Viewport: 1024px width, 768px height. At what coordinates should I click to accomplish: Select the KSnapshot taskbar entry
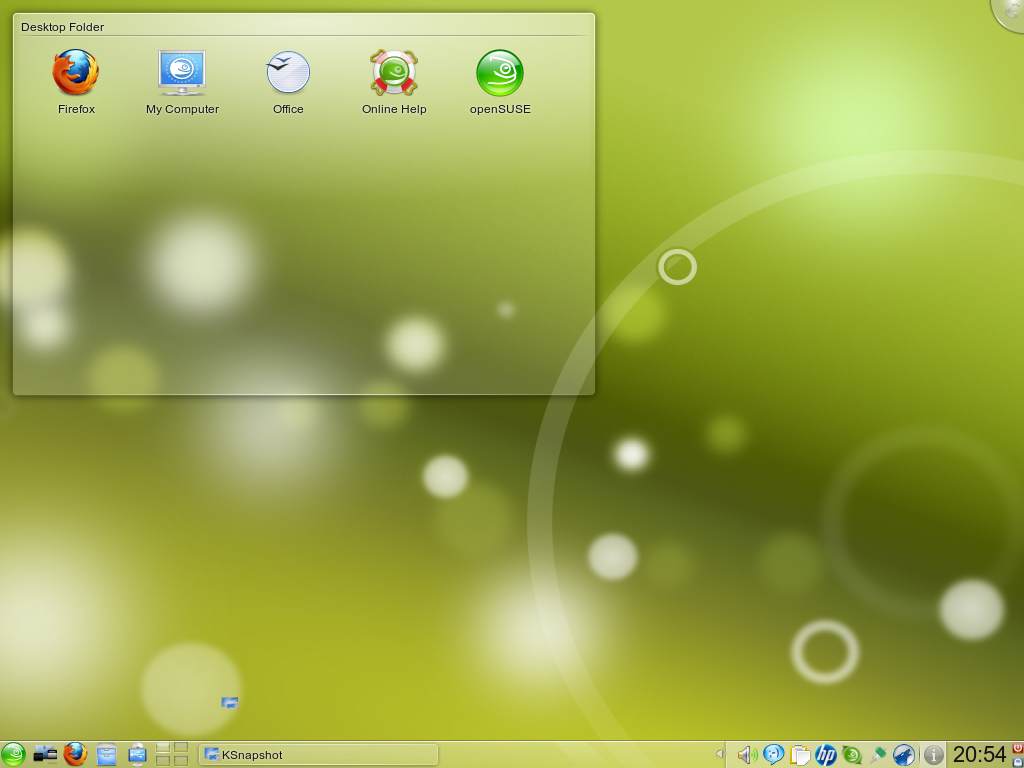[x=318, y=755]
